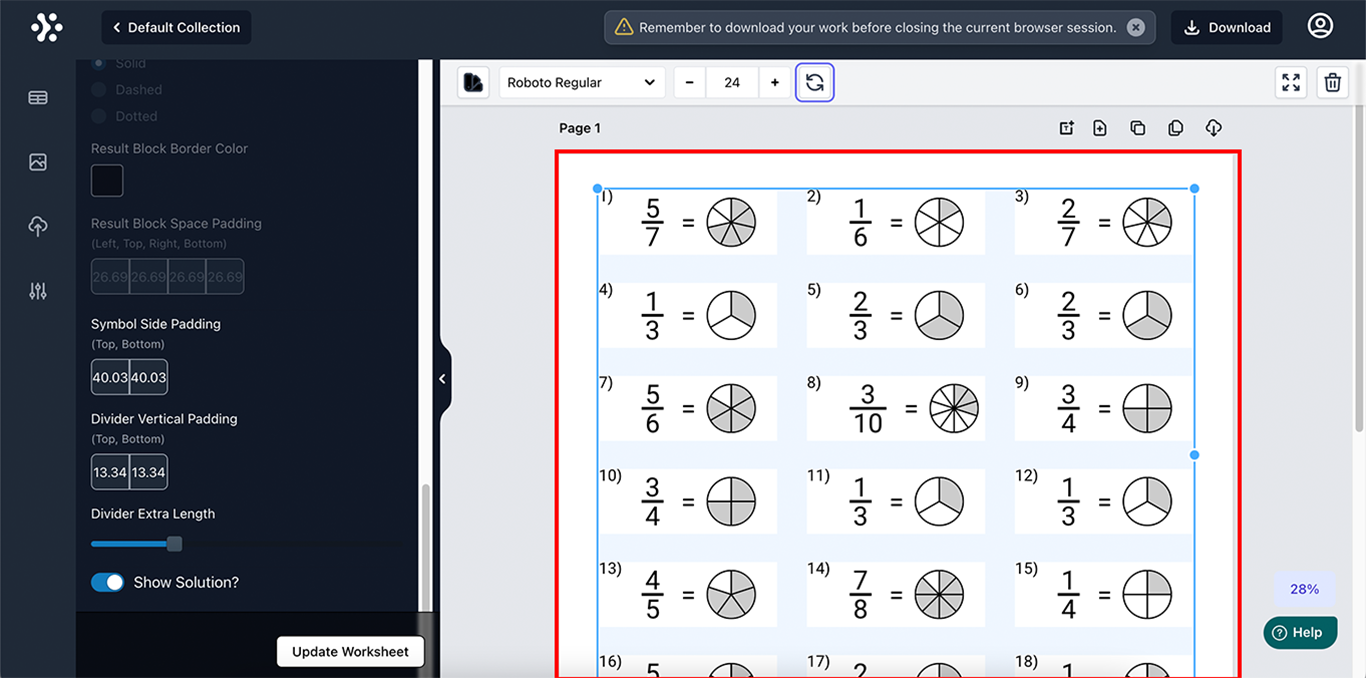Image resolution: width=1366 pixels, height=678 pixels.
Task: Click the Download button
Action: click(x=1227, y=28)
